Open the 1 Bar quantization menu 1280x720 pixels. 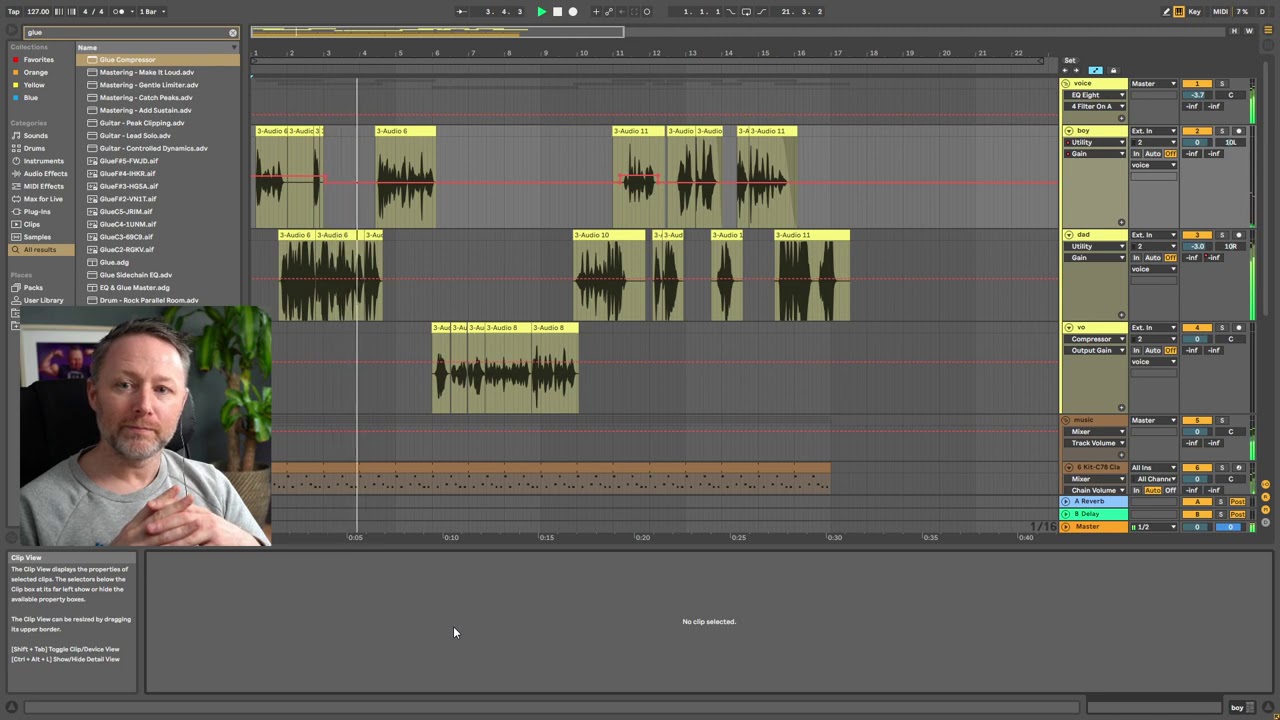coord(151,12)
